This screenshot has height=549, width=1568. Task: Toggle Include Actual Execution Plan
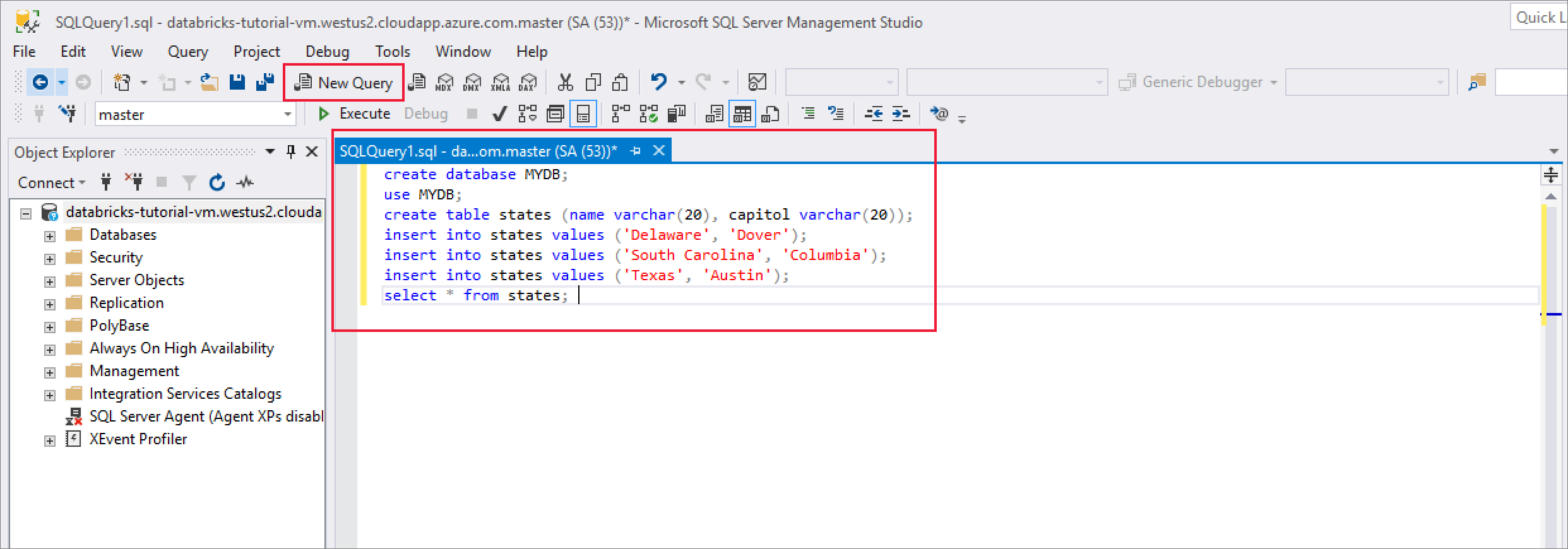tap(621, 114)
